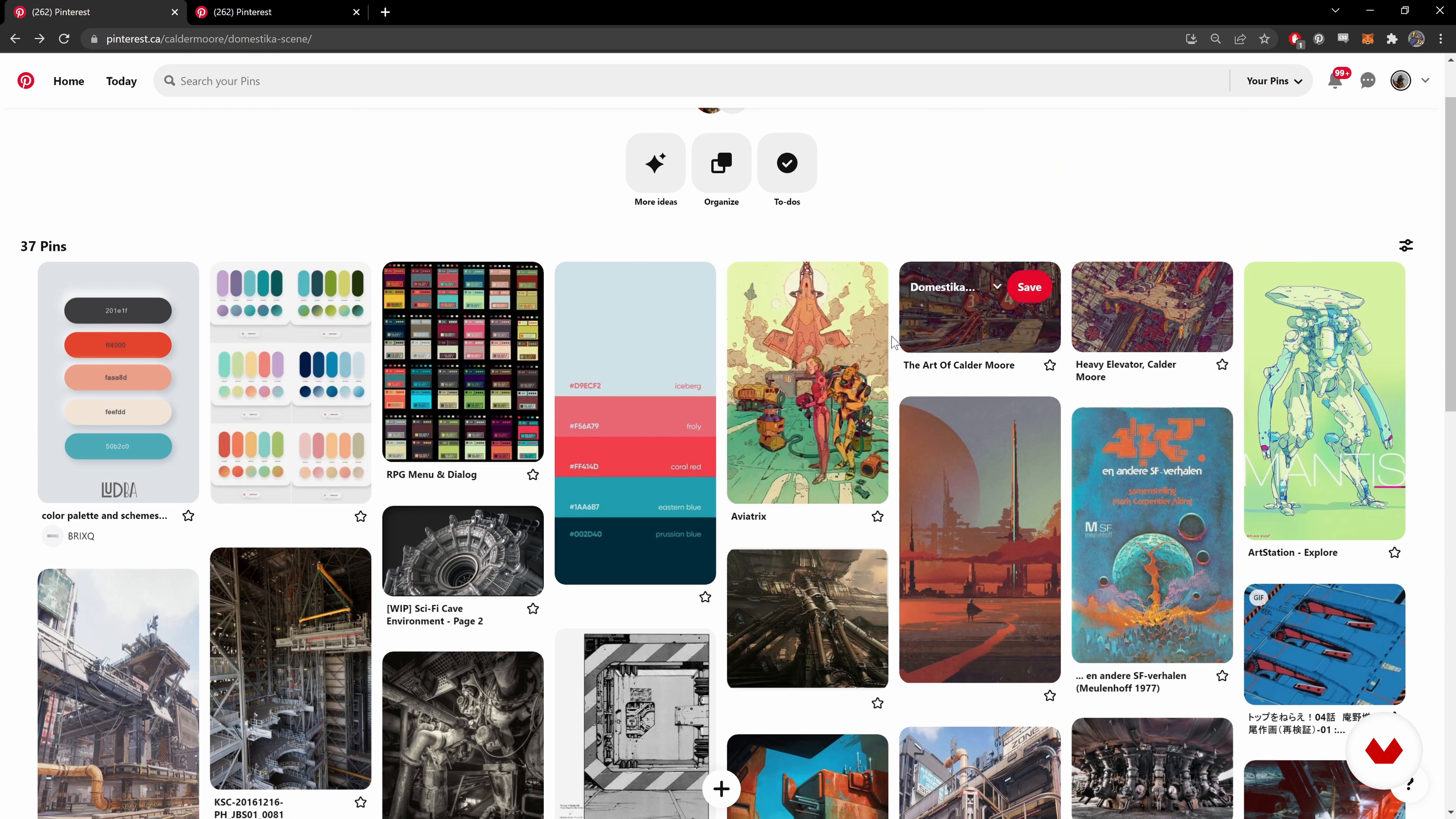Favorite the Heavy Elevator pin
Screen dimensions: 1456x819
1222,364
